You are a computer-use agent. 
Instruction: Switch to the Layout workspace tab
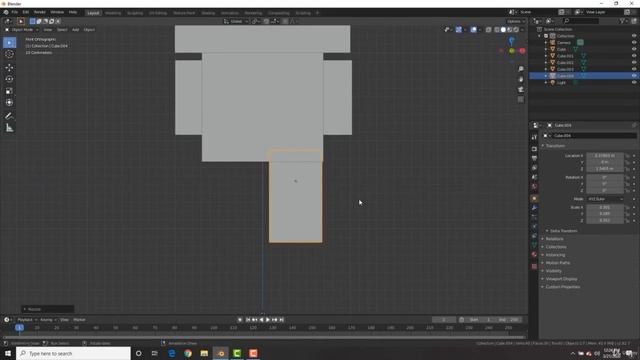(x=93, y=13)
